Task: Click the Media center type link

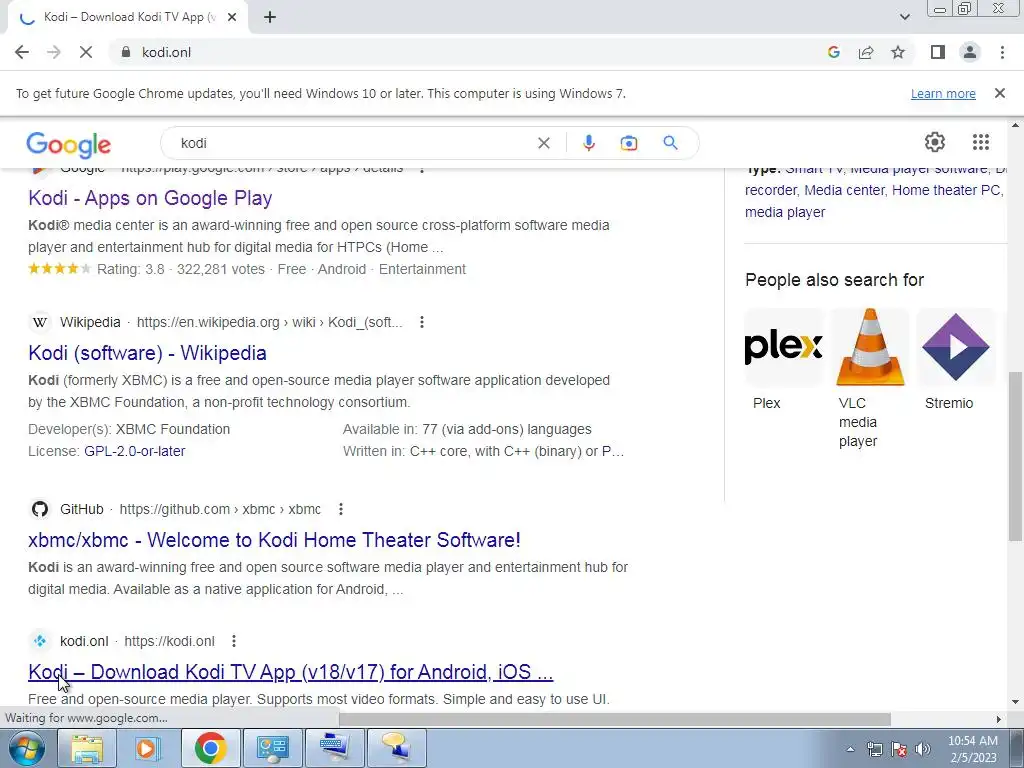Action: tap(844, 190)
